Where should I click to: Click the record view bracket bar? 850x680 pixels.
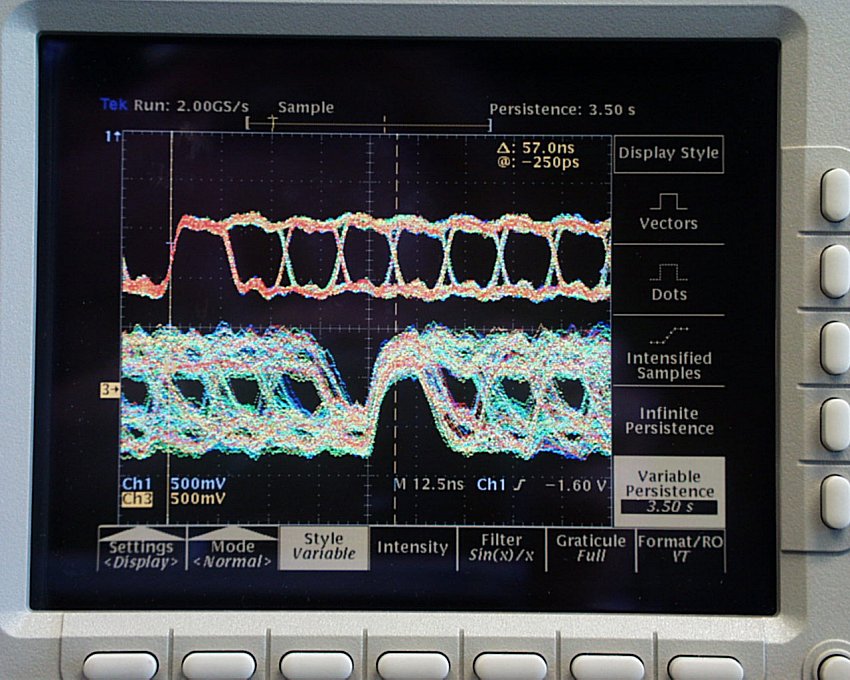pos(369,124)
